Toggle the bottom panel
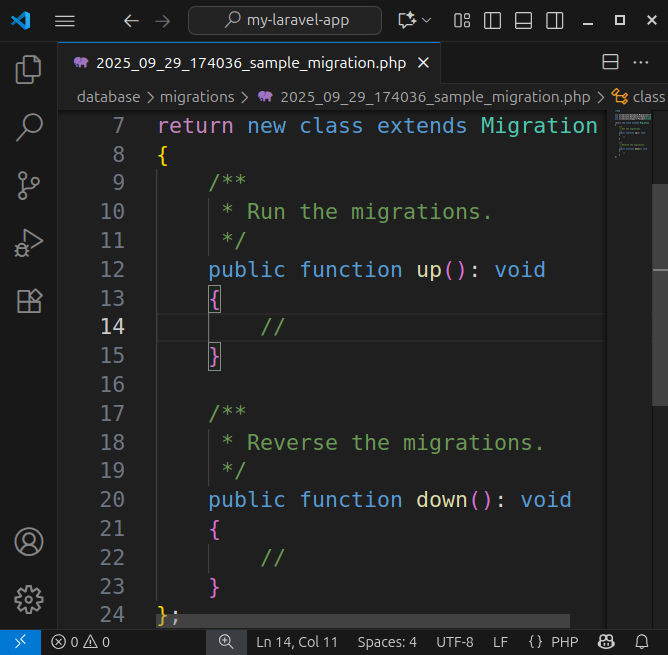 click(523, 20)
